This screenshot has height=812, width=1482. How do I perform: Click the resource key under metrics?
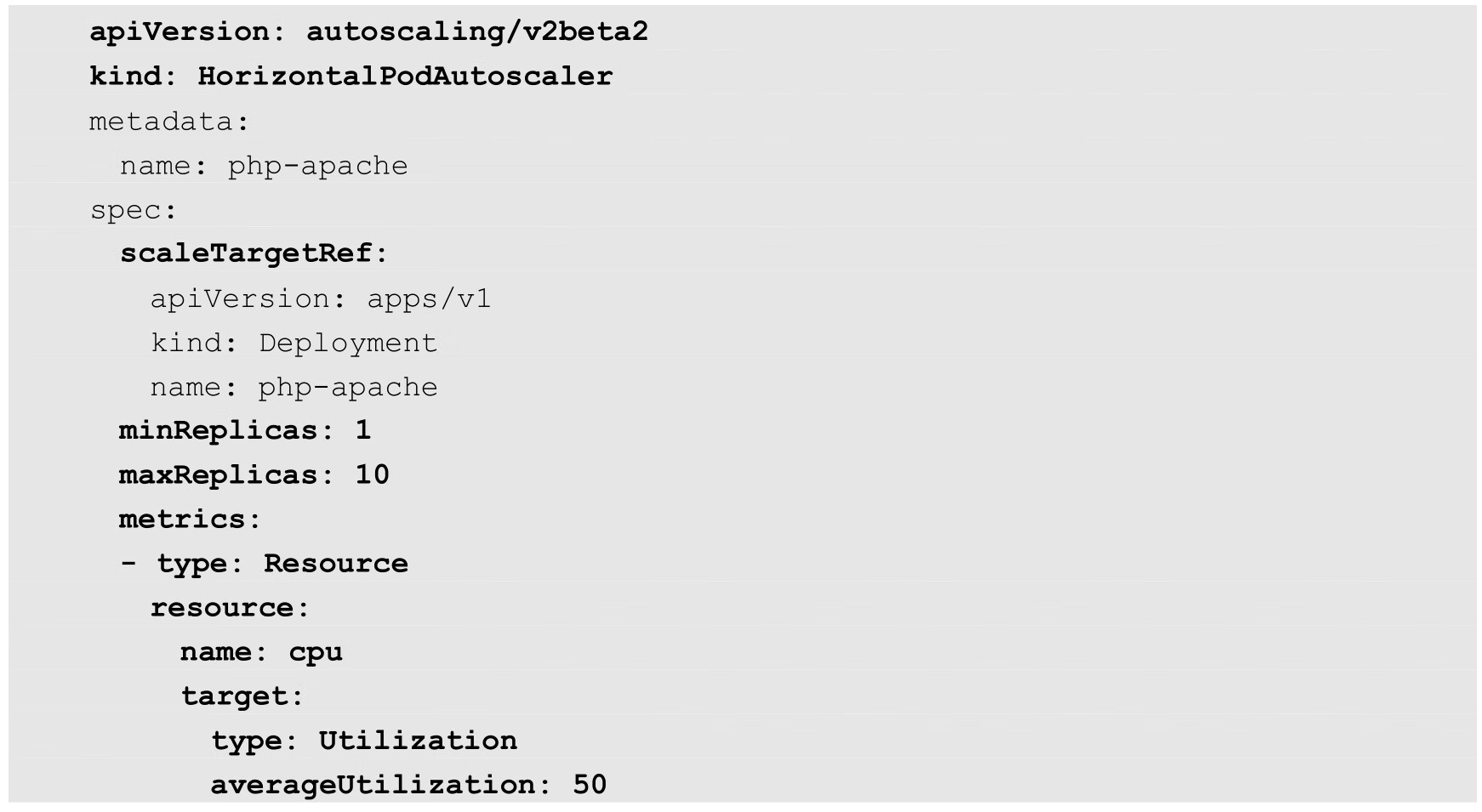(x=222, y=607)
